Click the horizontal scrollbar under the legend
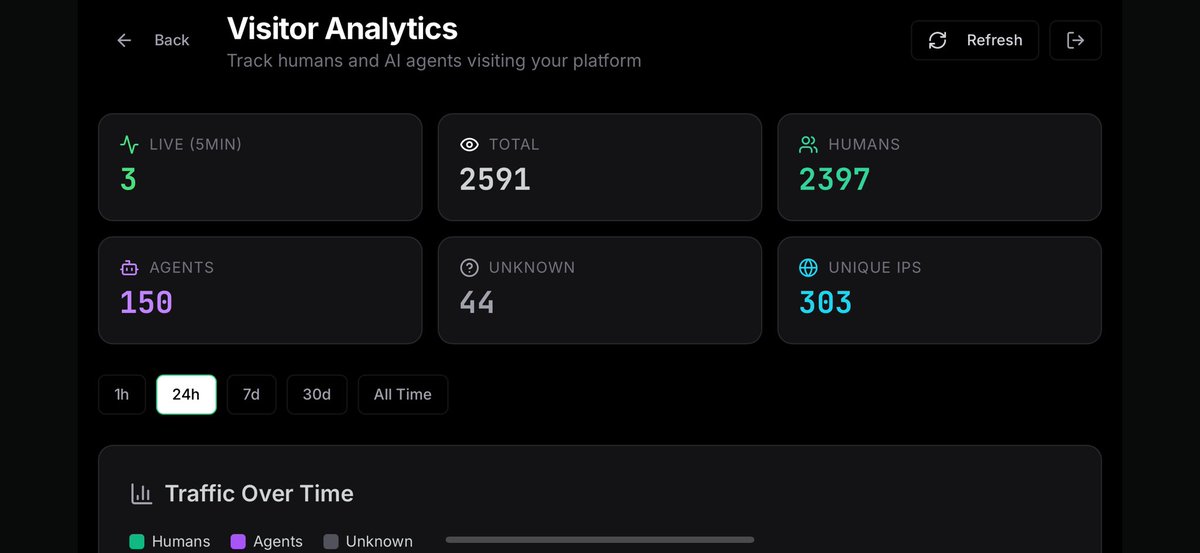Viewport: 1200px width, 553px height. pos(599,540)
